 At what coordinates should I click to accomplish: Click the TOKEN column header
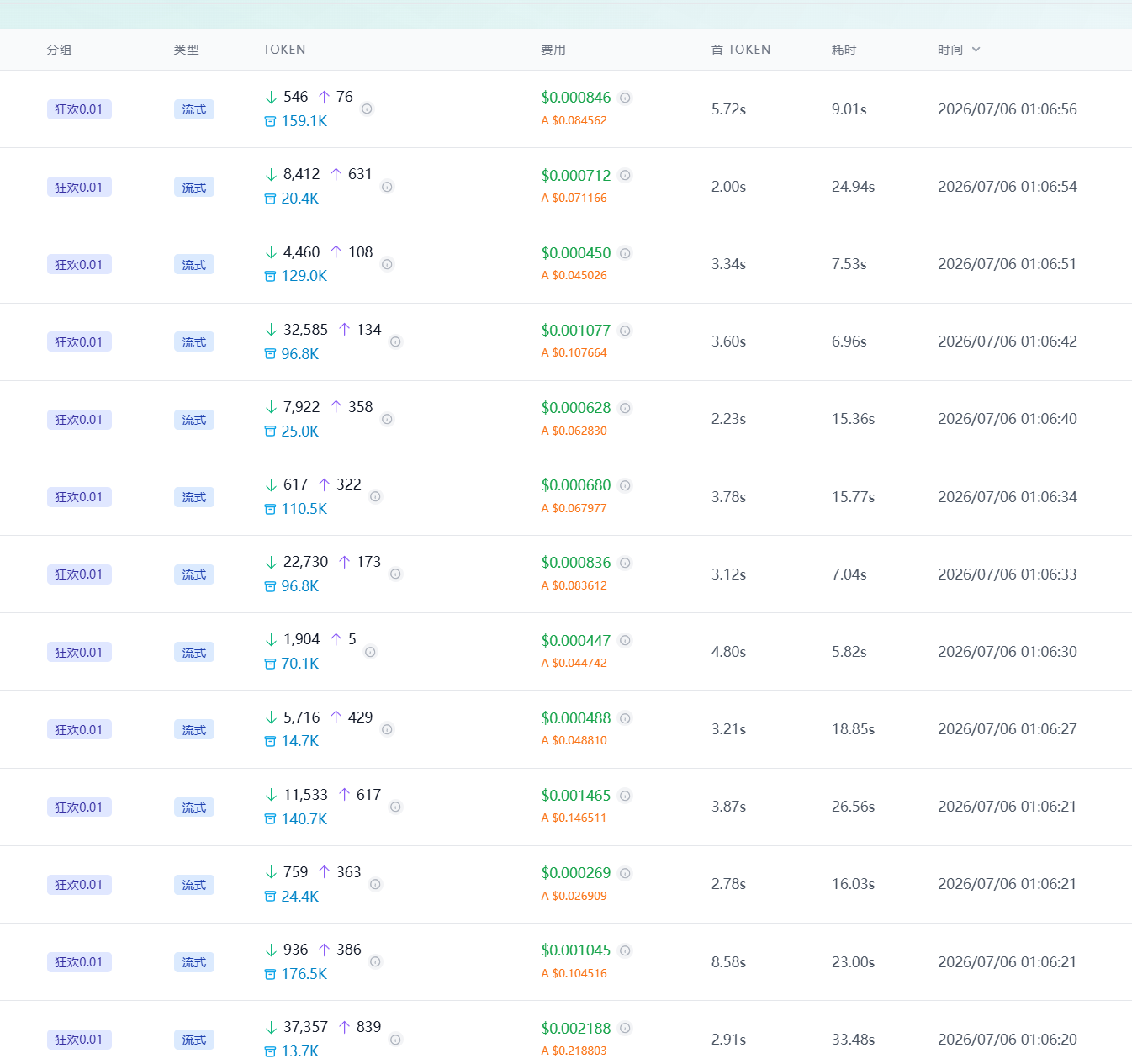tap(284, 50)
